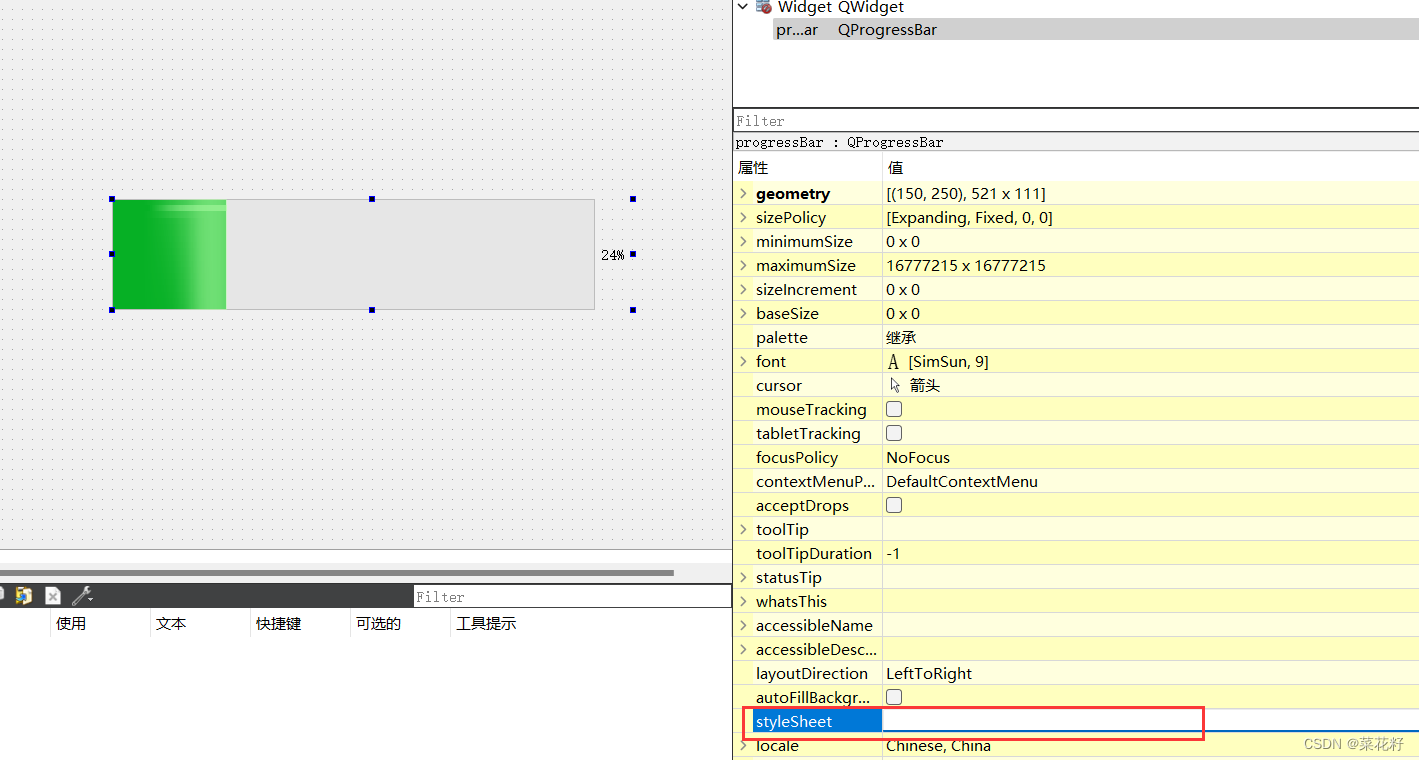Click the top-left selection handle of progress bar
The height and width of the screenshot is (760, 1419).
pyautogui.click(x=112, y=199)
